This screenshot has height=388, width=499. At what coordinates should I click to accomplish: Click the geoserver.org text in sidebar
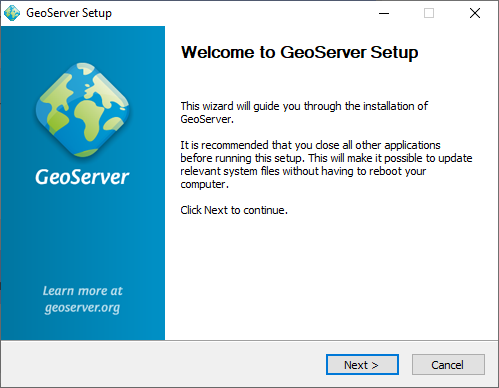click(x=82, y=308)
